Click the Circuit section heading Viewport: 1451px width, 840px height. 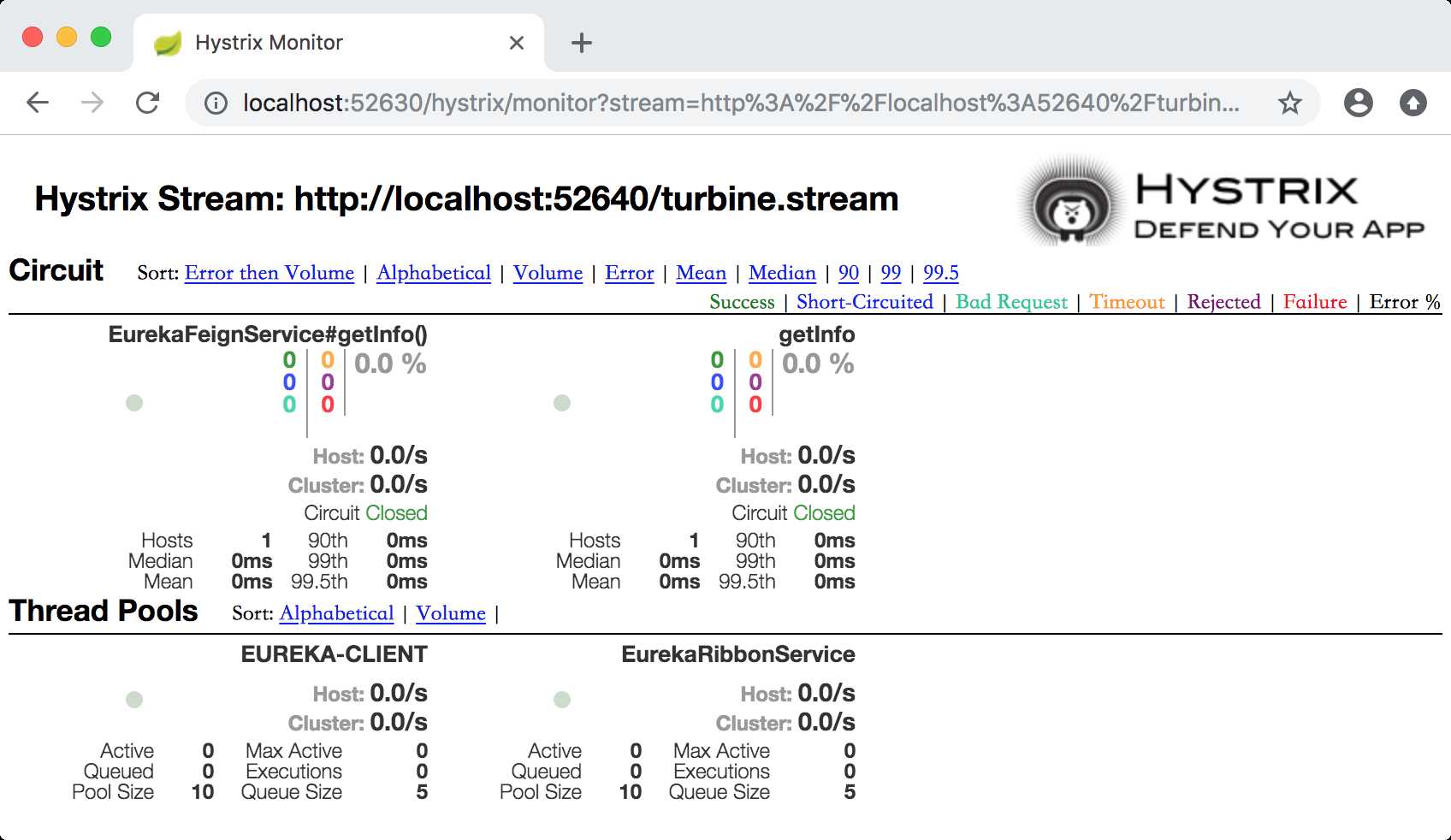(x=56, y=270)
